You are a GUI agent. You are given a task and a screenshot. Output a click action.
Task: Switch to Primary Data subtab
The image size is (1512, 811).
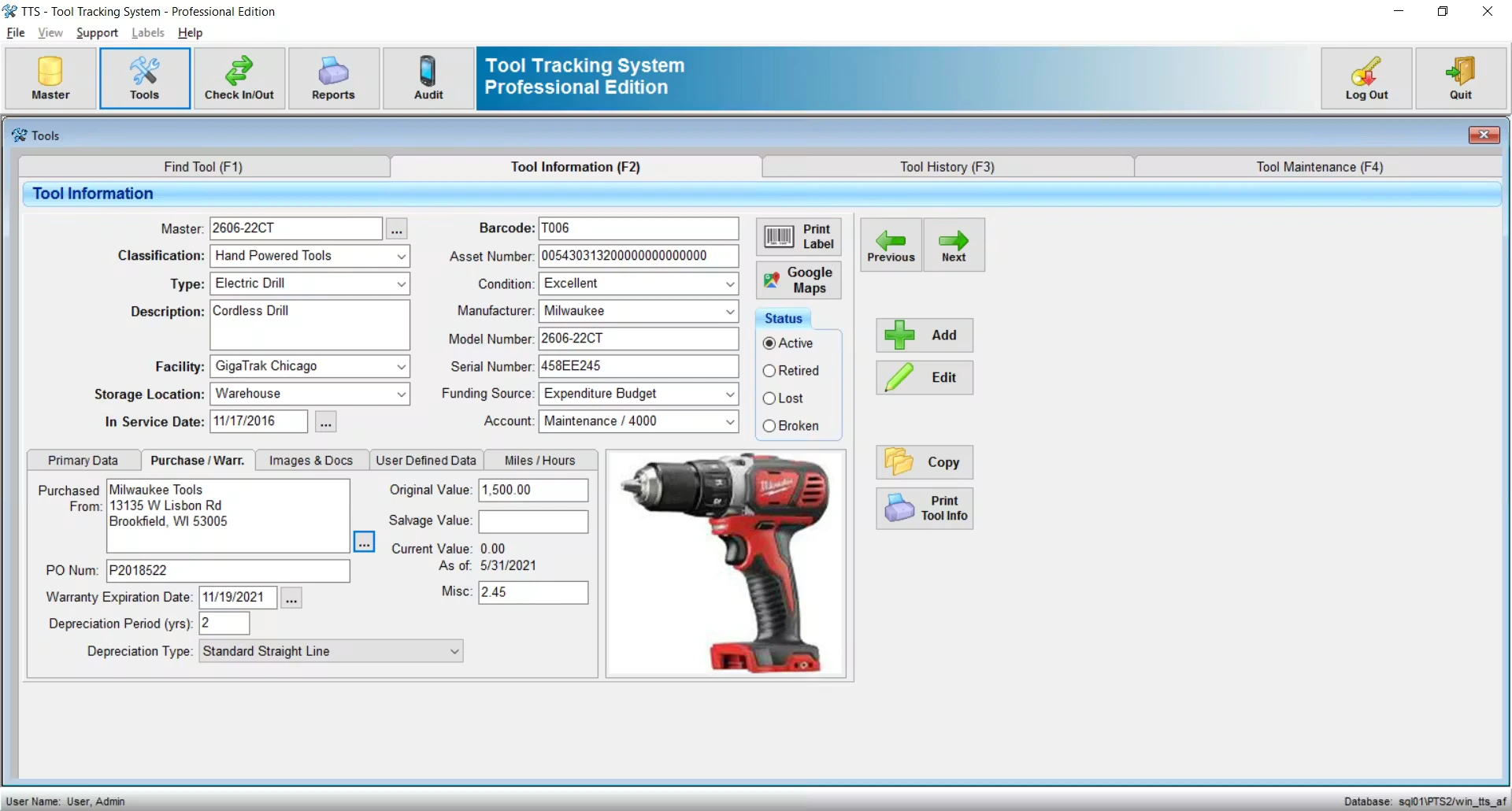(83, 461)
